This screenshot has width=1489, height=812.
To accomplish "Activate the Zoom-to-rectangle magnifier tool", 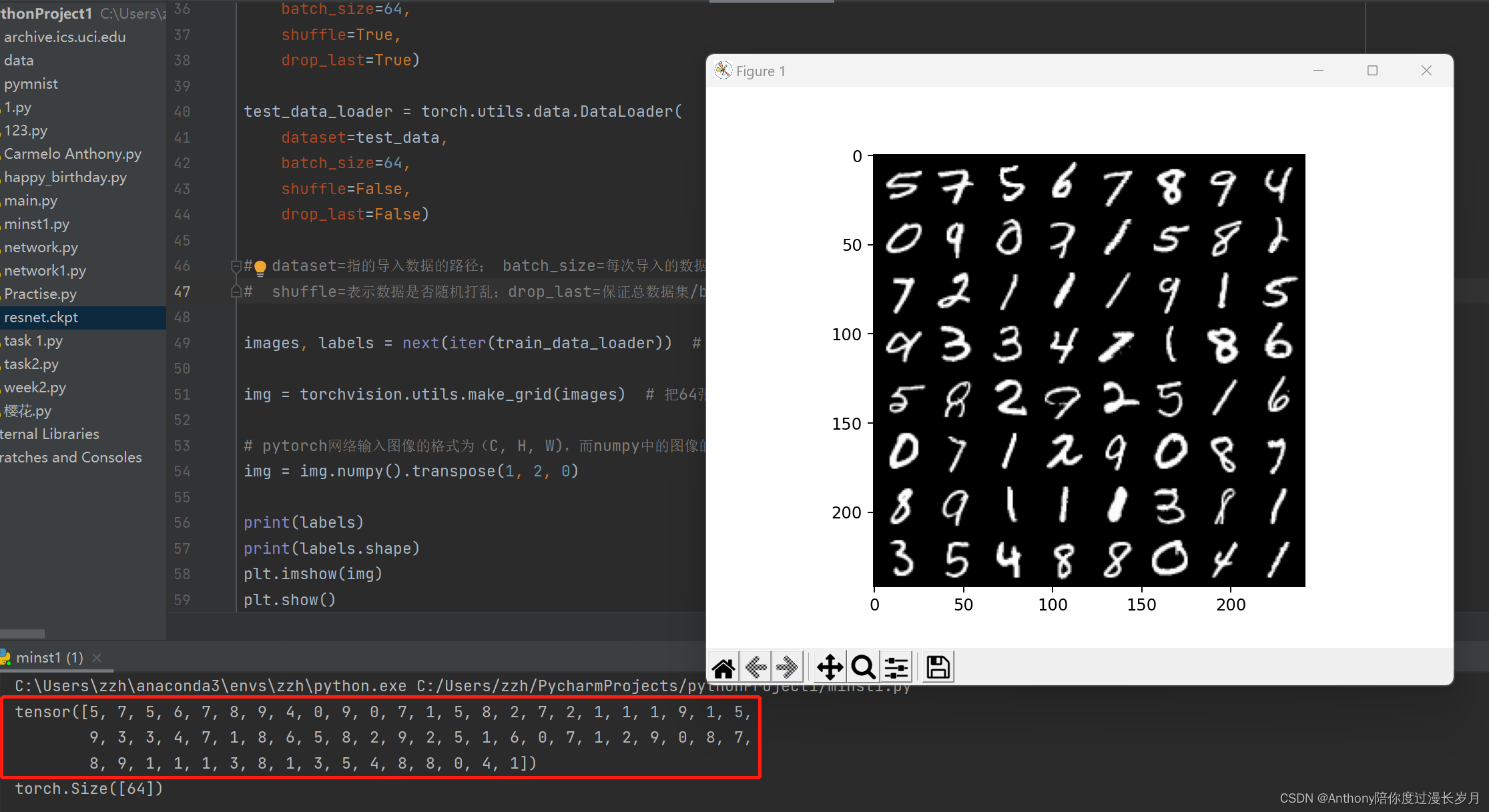I will [x=863, y=667].
